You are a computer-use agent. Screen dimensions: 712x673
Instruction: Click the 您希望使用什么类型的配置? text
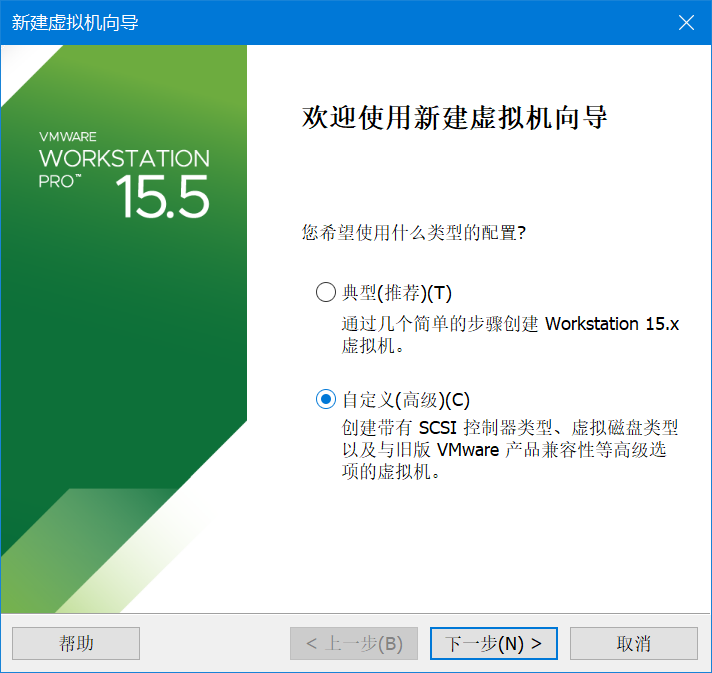[414, 233]
